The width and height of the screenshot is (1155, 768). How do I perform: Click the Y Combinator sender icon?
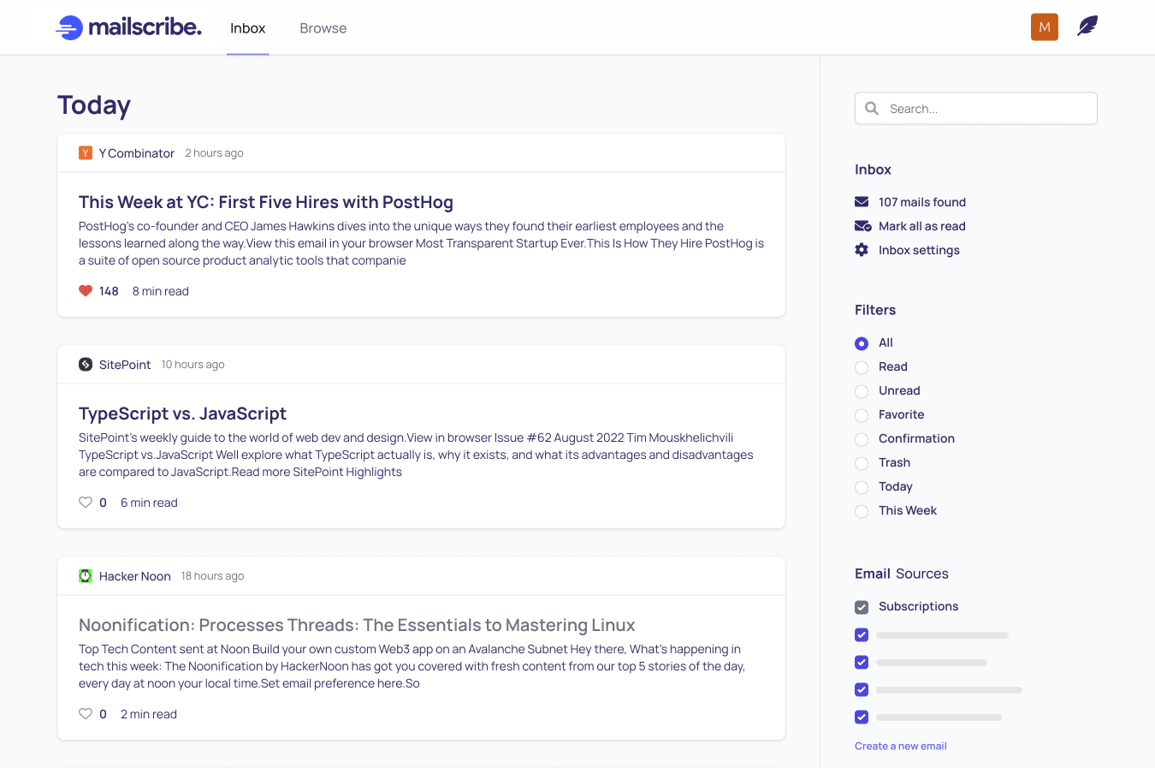click(x=85, y=153)
